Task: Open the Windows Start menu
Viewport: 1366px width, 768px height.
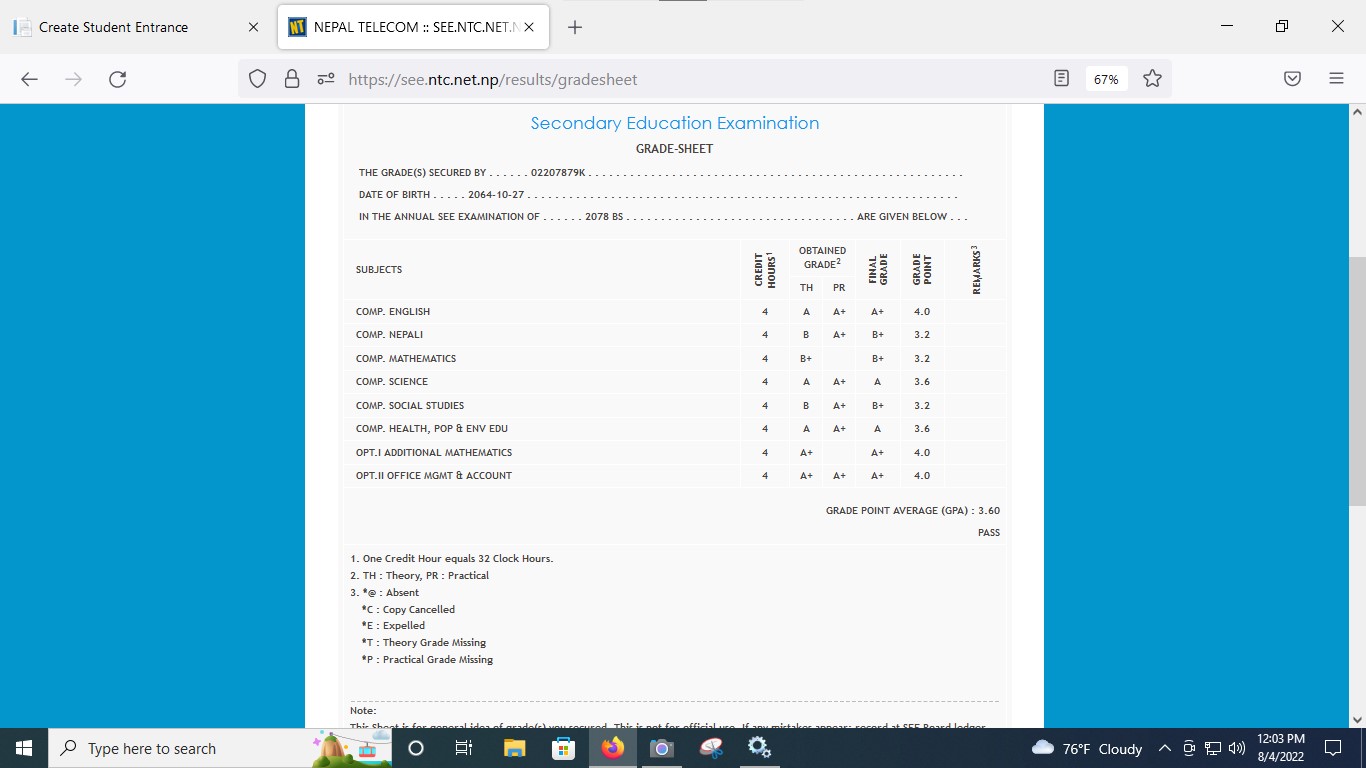Action: [x=24, y=748]
